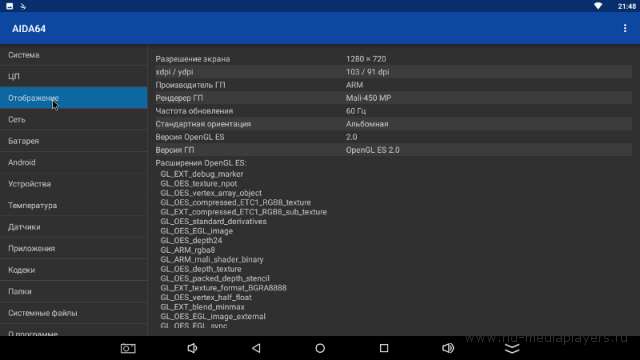Select the Android category
This screenshot has width=640, height=360.
point(73,162)
